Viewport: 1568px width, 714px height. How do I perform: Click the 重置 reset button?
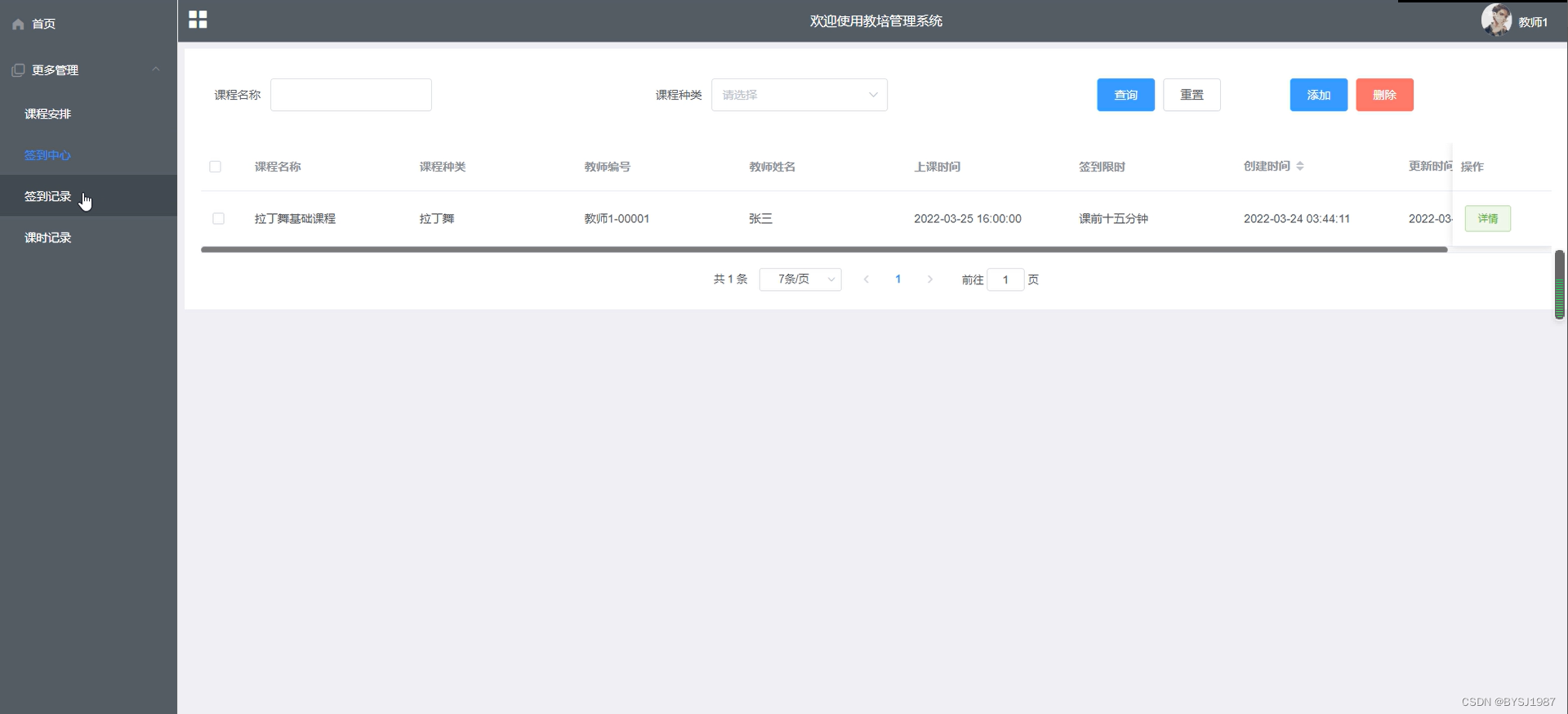[x=1192, y=95]
